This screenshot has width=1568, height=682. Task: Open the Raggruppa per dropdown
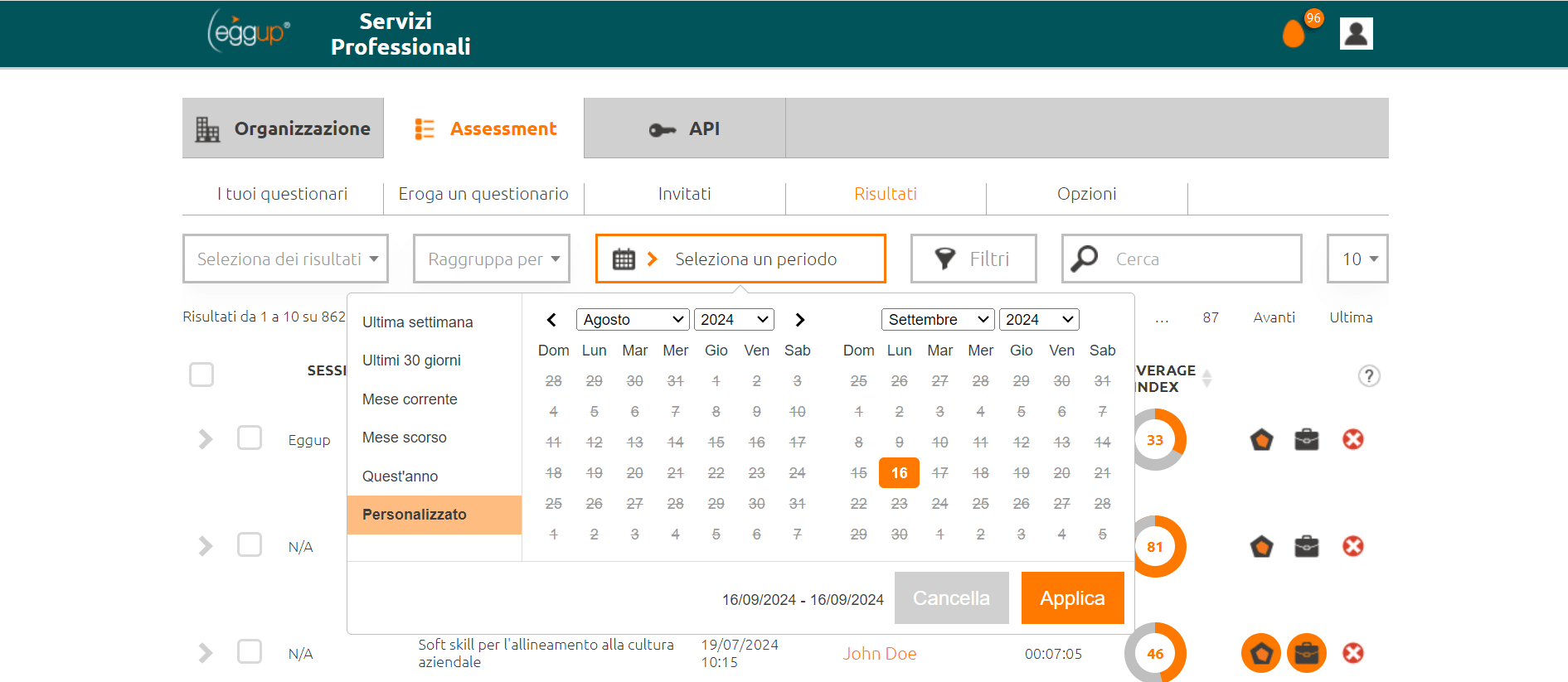(x=492, y=259)
